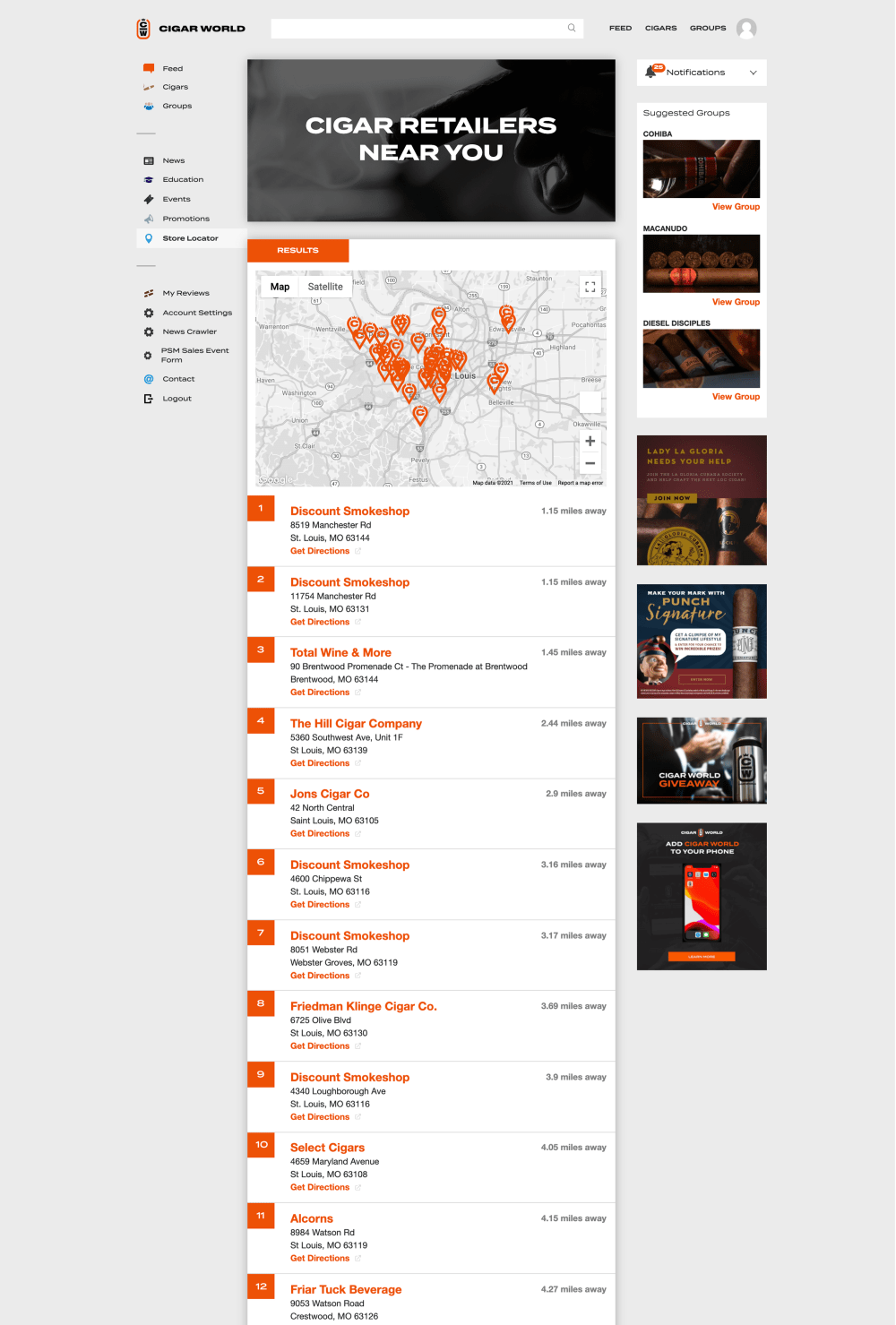
Task: Click the Groups sidebar icon
Action: pos(149,106)
